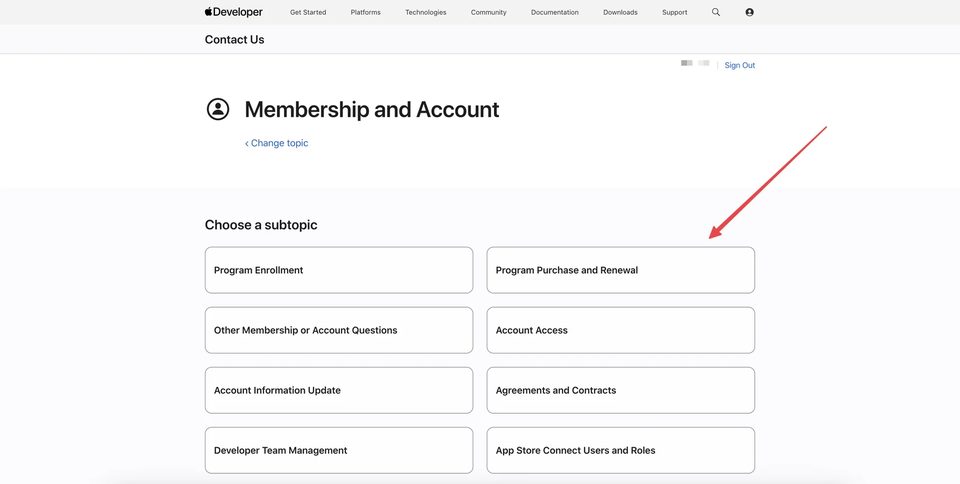960x484 pixels.
Task: Click the Change topic link
Action: pyautogui.click(x=277, y=143)
